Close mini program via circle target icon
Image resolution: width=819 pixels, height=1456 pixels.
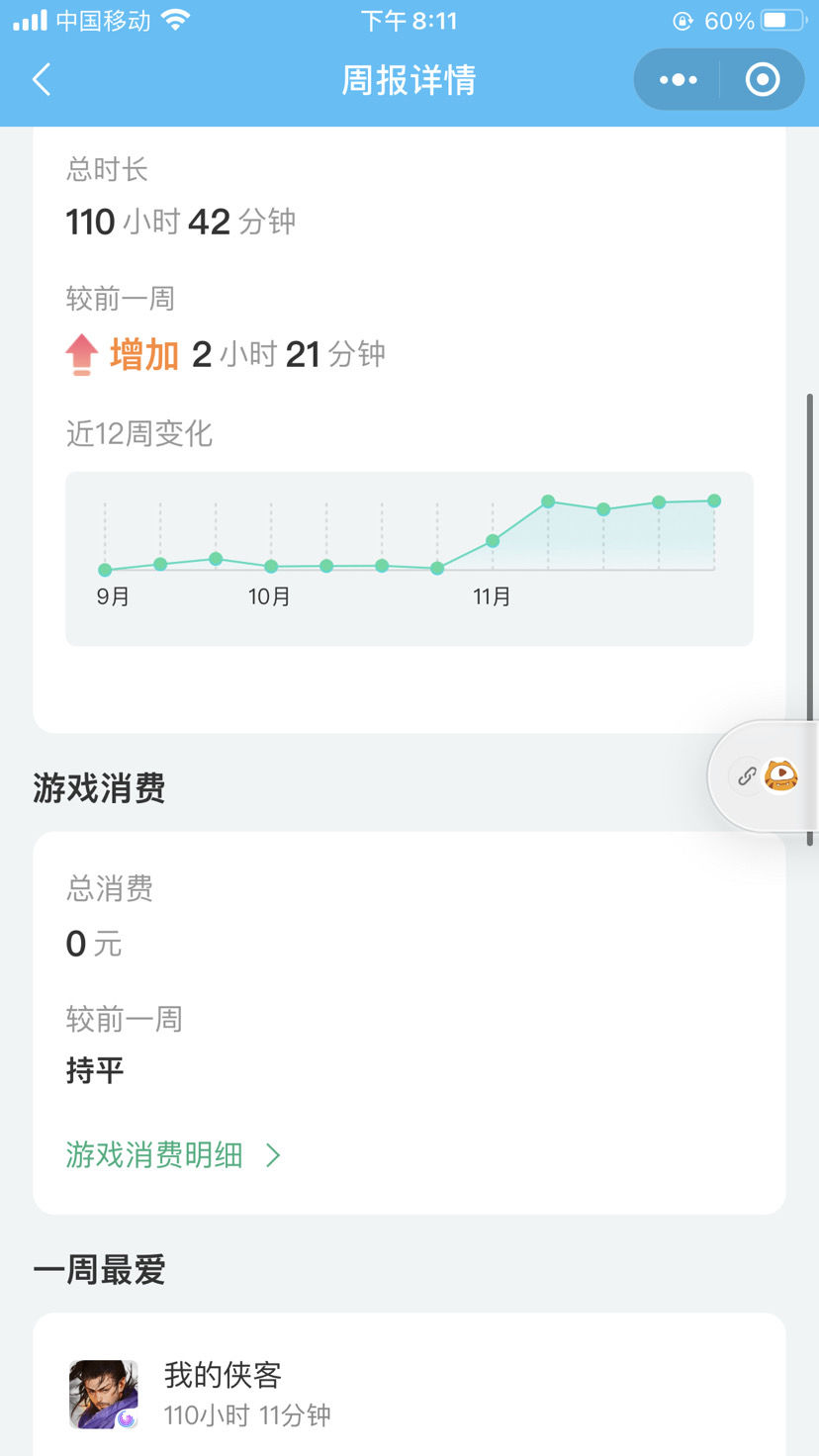(763, 79)
